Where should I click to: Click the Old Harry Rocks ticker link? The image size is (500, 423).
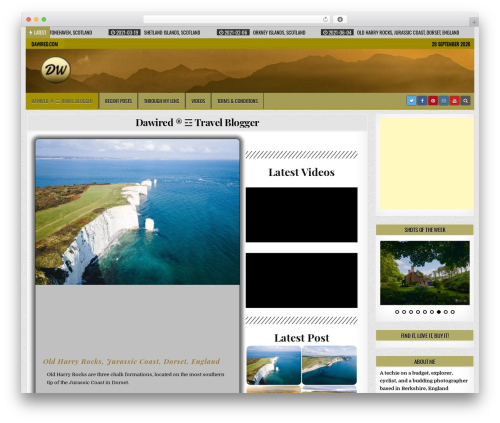click(x=408, y=33)
